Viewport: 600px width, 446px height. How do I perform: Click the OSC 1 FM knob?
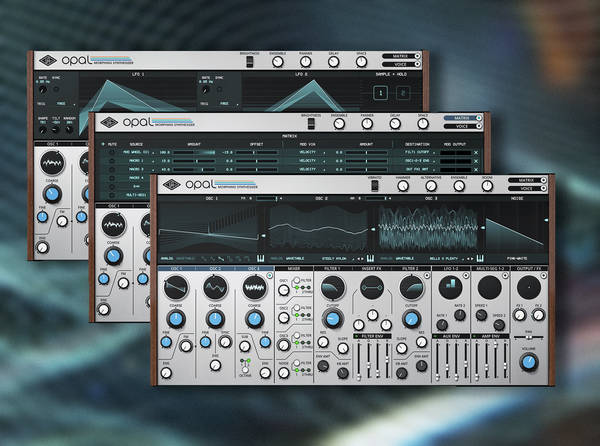186,346
